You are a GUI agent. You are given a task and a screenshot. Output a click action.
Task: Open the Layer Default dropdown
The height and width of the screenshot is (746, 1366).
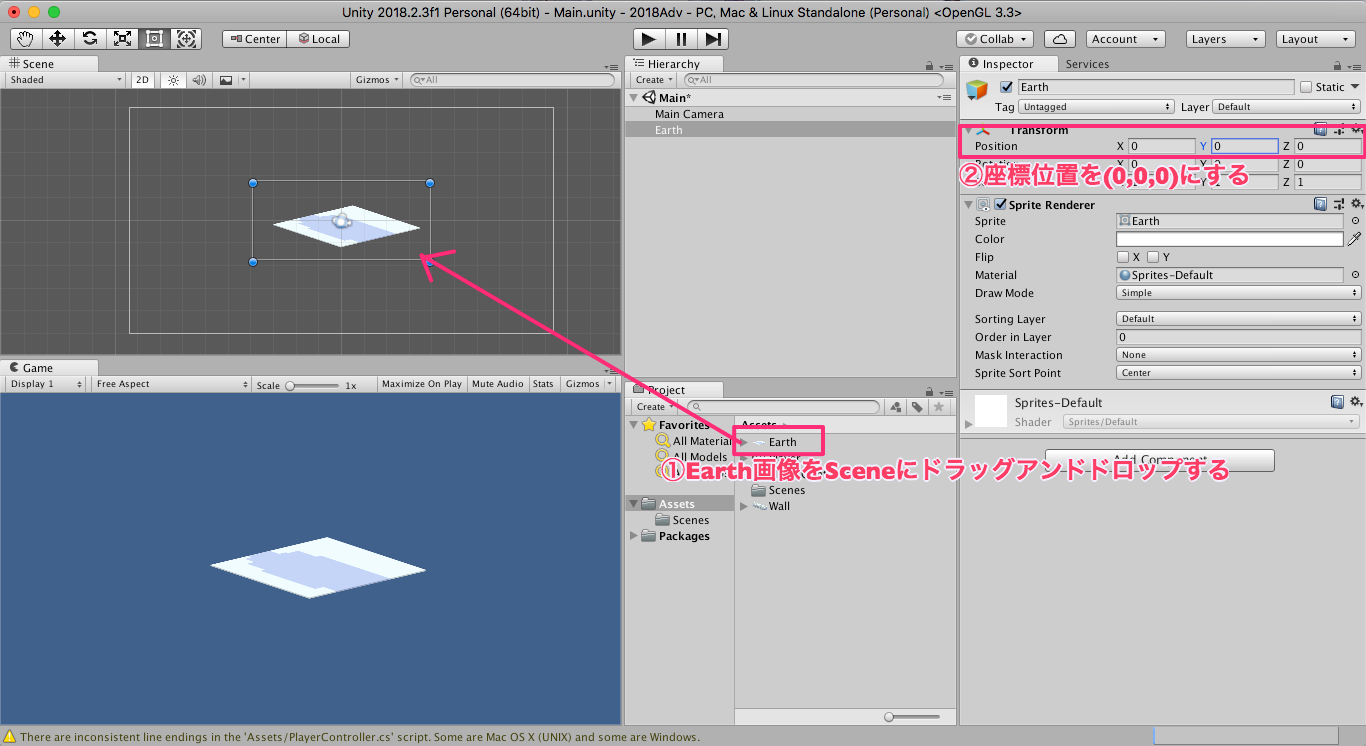point(1287,106)
